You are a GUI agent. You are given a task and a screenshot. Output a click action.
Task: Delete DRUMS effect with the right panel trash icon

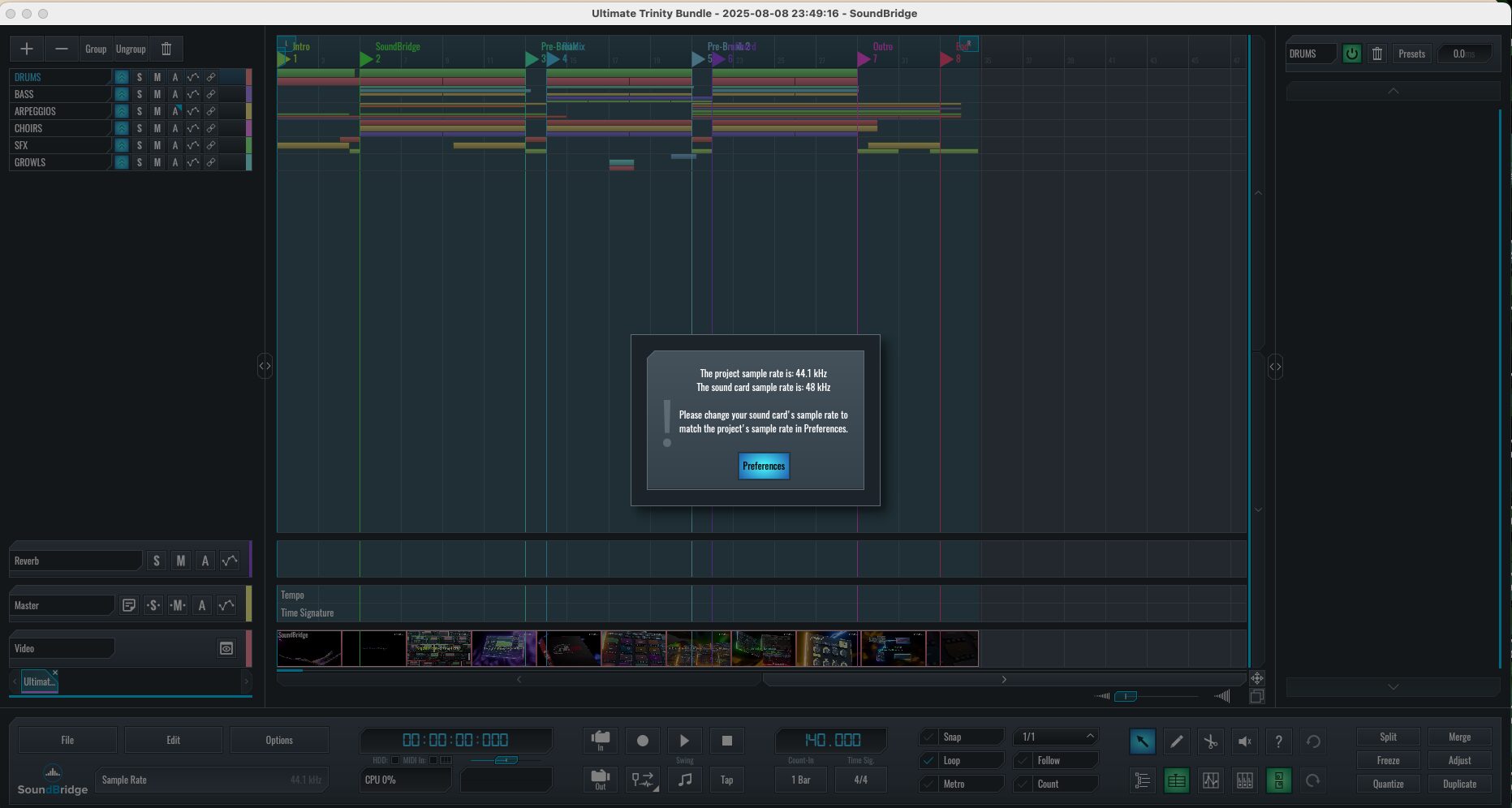(1377, 54)
